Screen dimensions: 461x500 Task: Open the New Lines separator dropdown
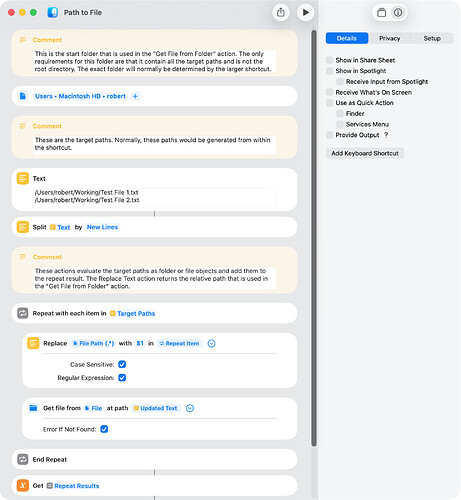102,227
